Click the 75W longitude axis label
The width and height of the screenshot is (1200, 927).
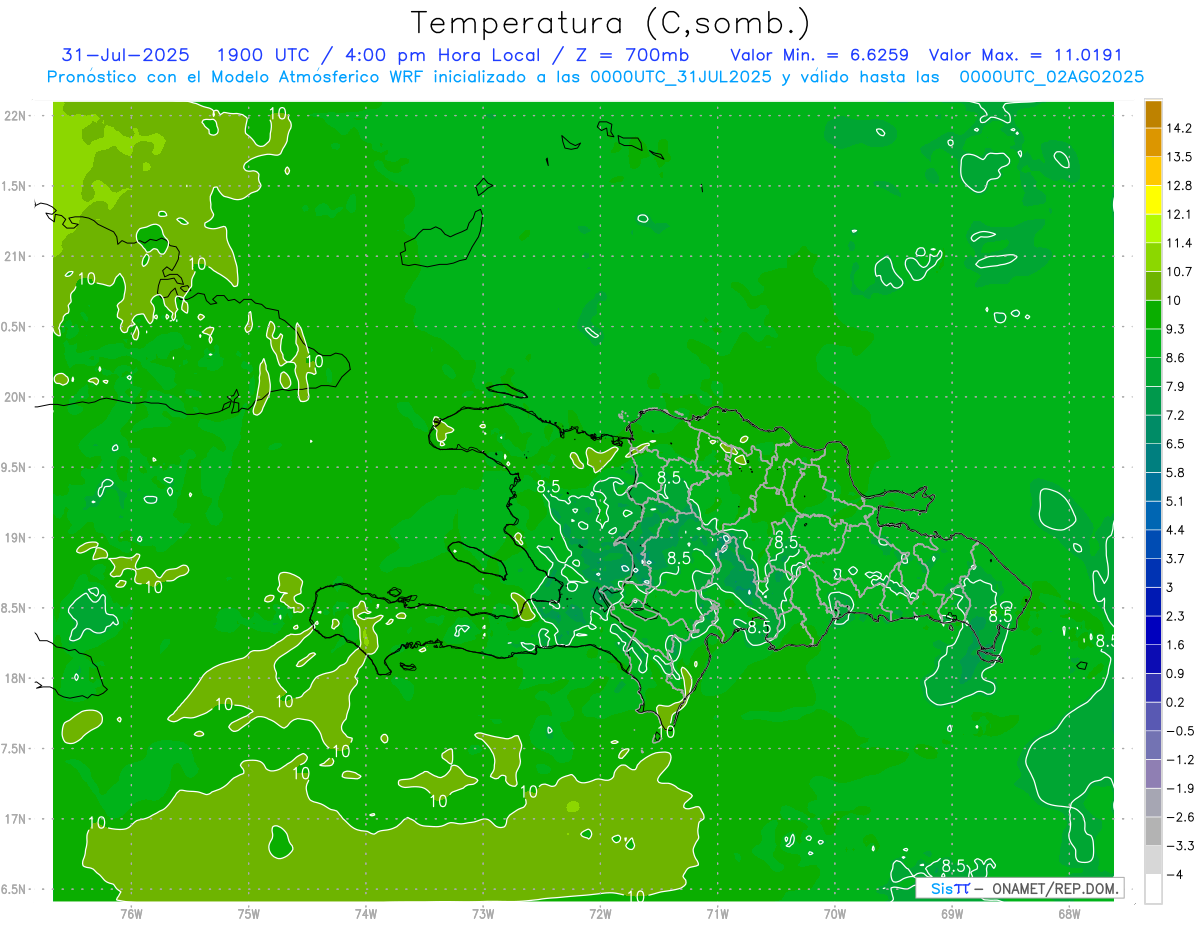coord(249,914)
